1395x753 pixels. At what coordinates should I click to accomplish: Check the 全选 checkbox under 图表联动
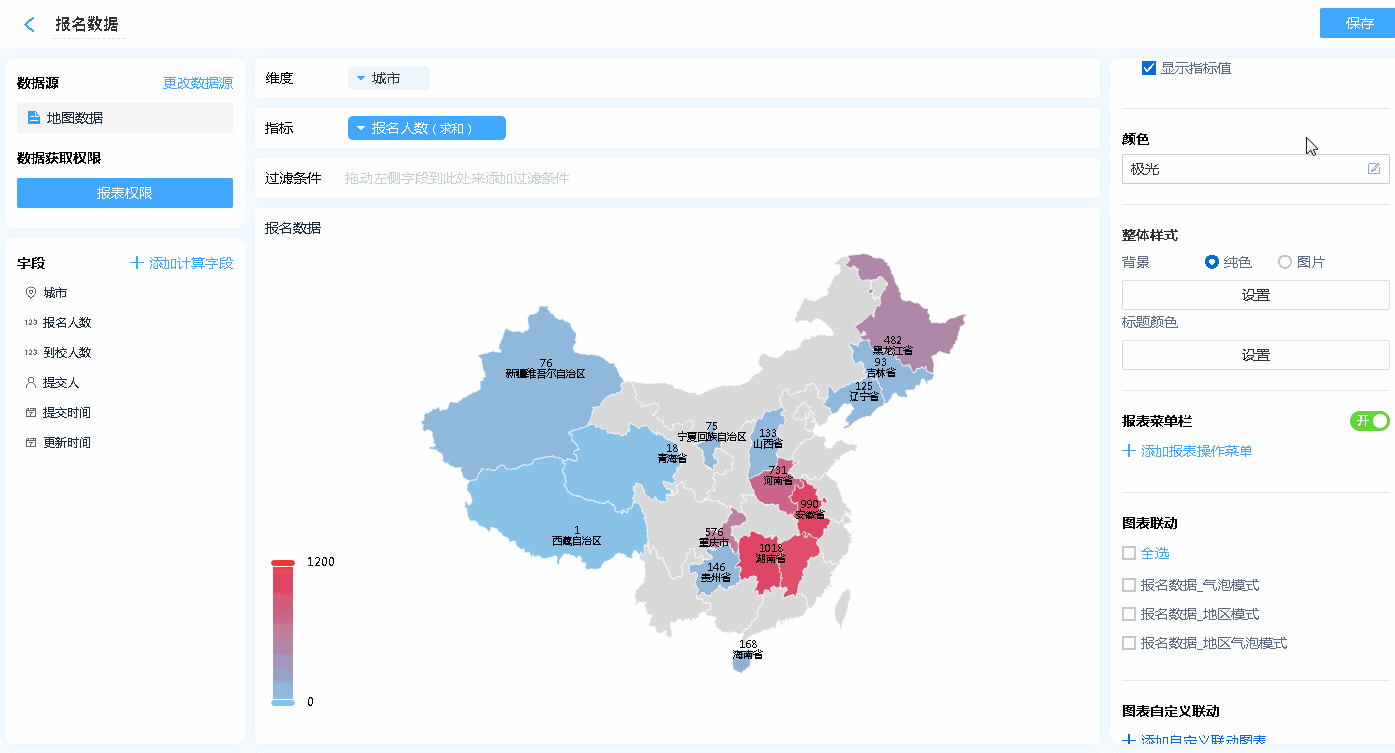(x=1129, y=553)
